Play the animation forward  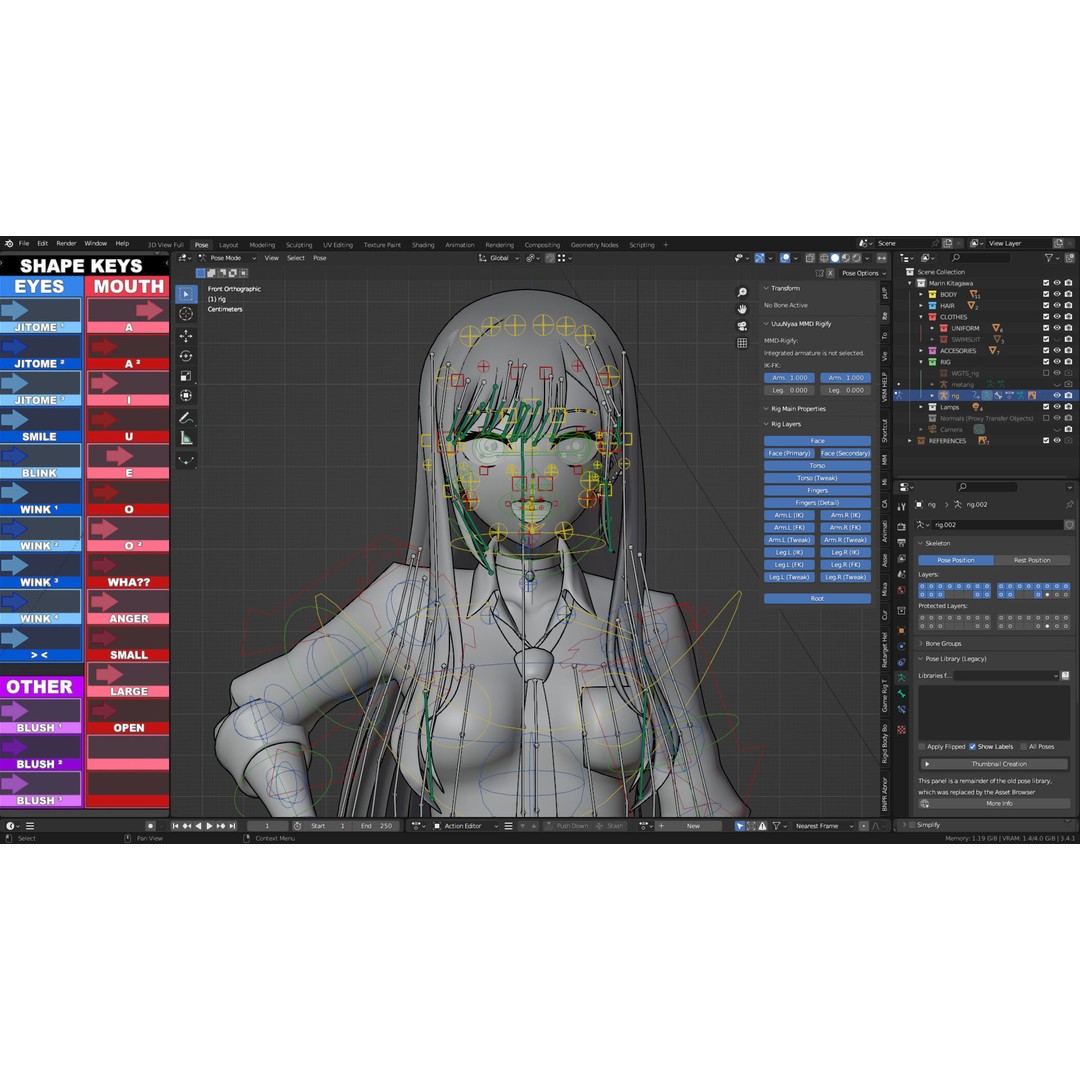(x=209, y=826)
